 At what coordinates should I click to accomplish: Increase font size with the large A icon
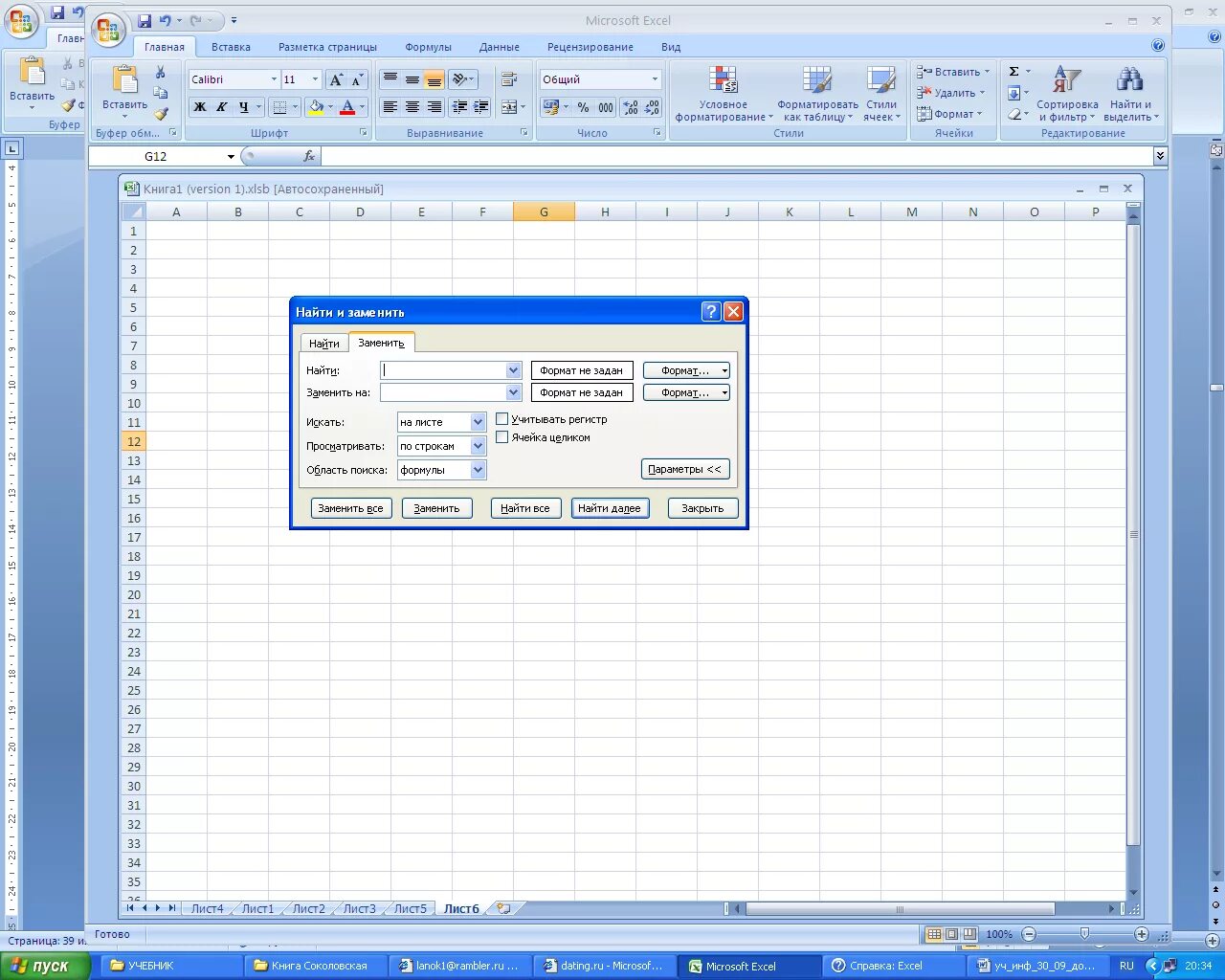pos(336,79)
